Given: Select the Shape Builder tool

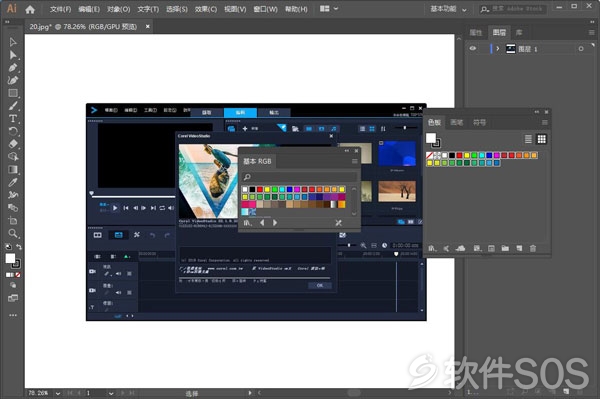Looking at the screenshot, I should click(13, 156).
